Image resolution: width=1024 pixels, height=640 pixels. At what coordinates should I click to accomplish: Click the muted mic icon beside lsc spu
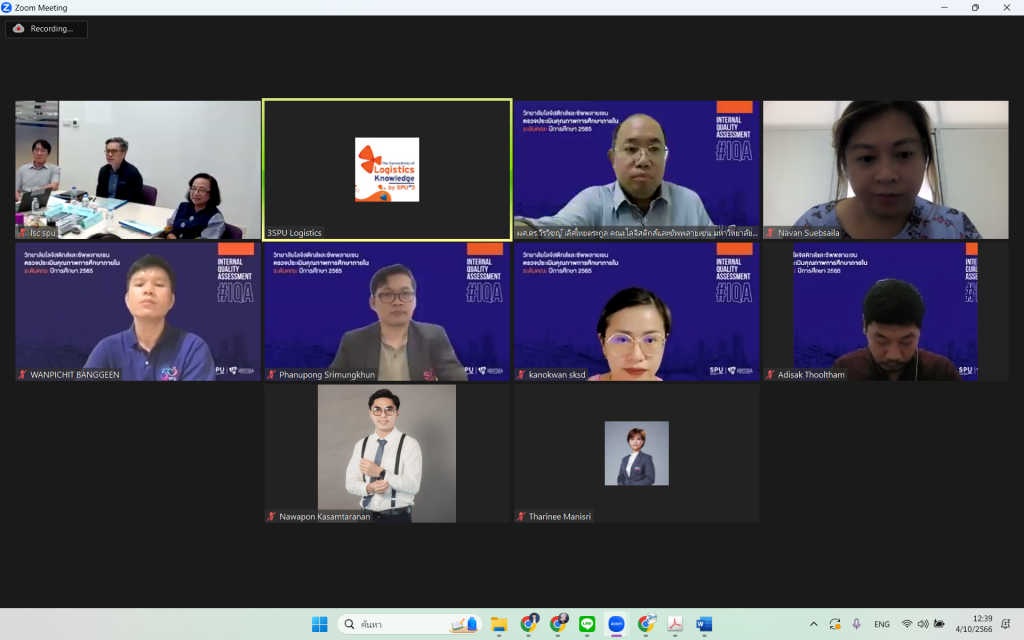[23, 232]
